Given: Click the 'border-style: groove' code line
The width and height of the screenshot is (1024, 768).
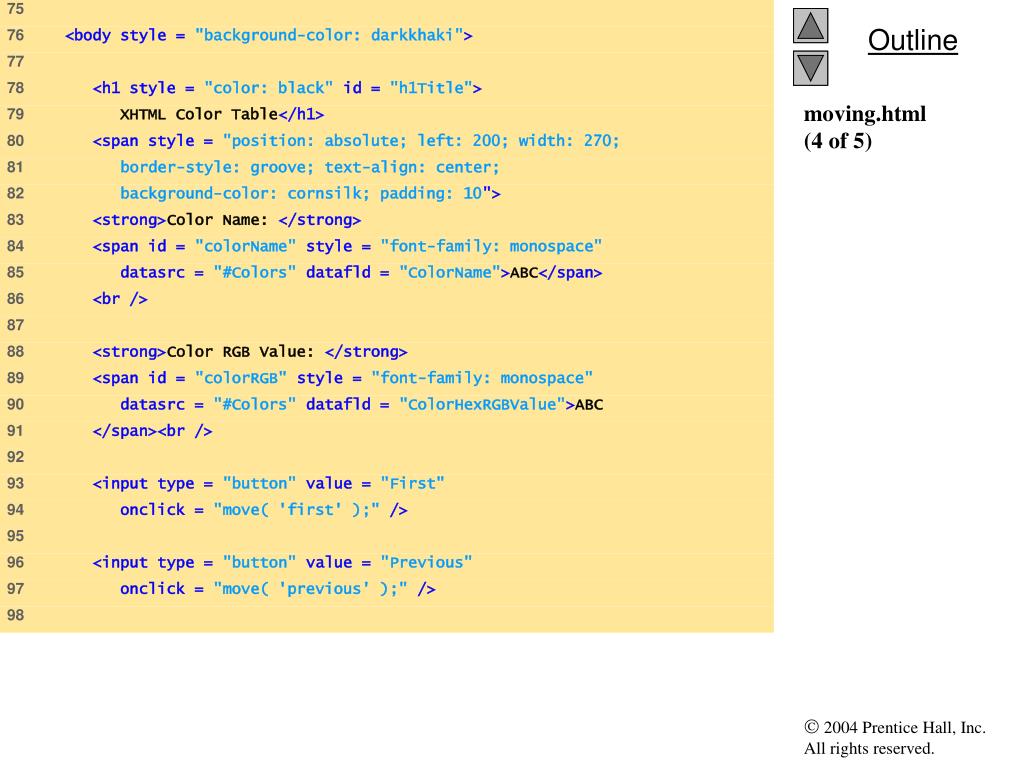Looking at the screenshot, I should (310, 167).
